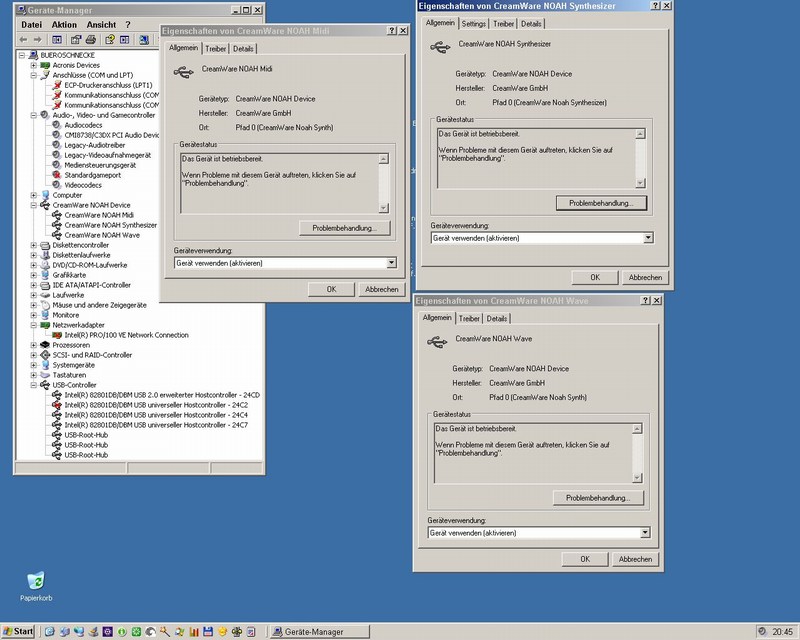This screenshot has height=640, width=800.
Task: Click the Prozessoren category icon
Action: 45,345
